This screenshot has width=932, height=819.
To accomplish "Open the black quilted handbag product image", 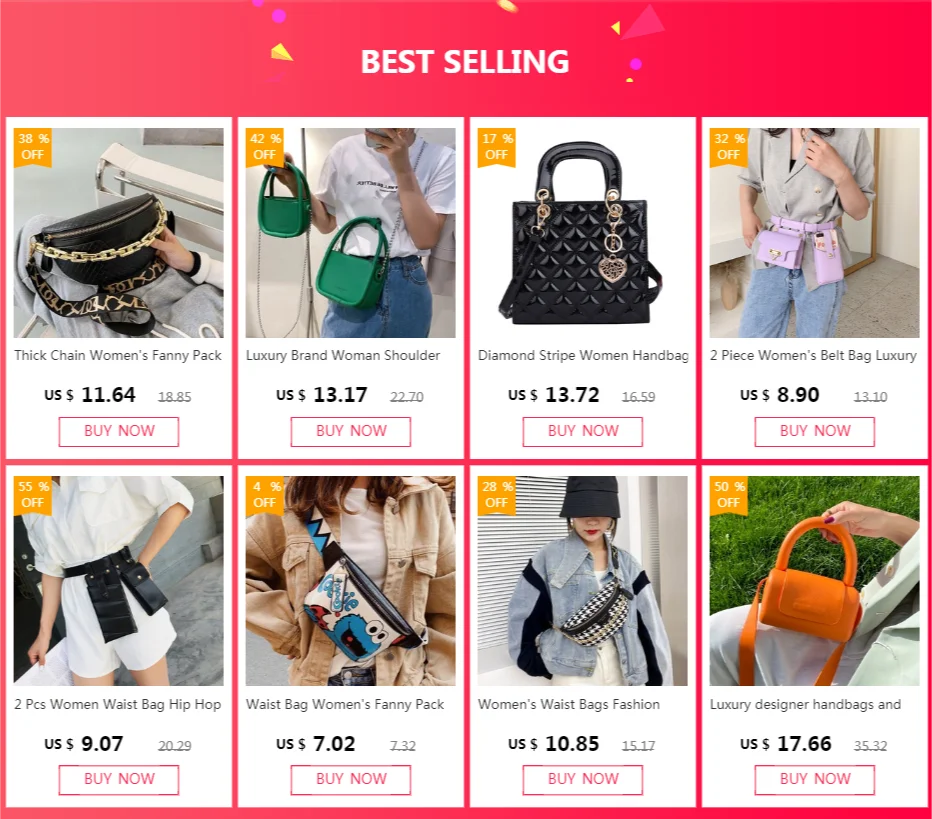I will (x=582, y=233).
